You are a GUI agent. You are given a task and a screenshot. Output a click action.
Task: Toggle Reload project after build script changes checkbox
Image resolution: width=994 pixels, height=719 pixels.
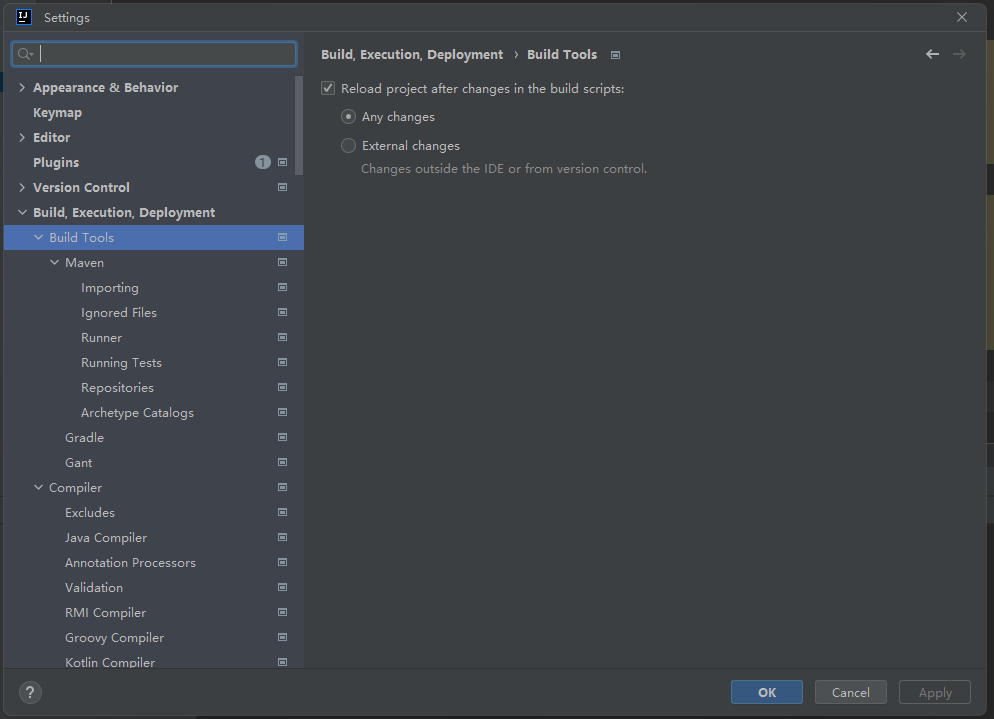click(x=328, y=88)
